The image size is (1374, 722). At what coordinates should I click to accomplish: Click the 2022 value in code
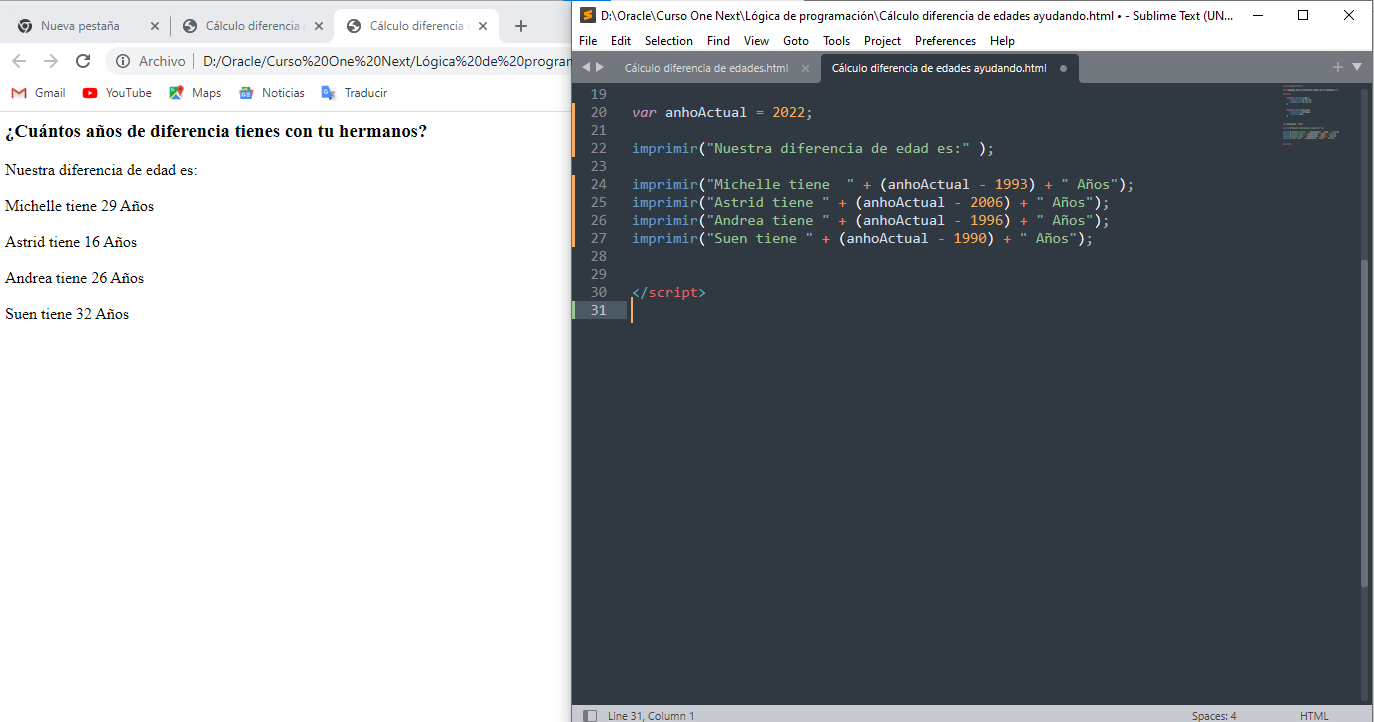(789, 112)
